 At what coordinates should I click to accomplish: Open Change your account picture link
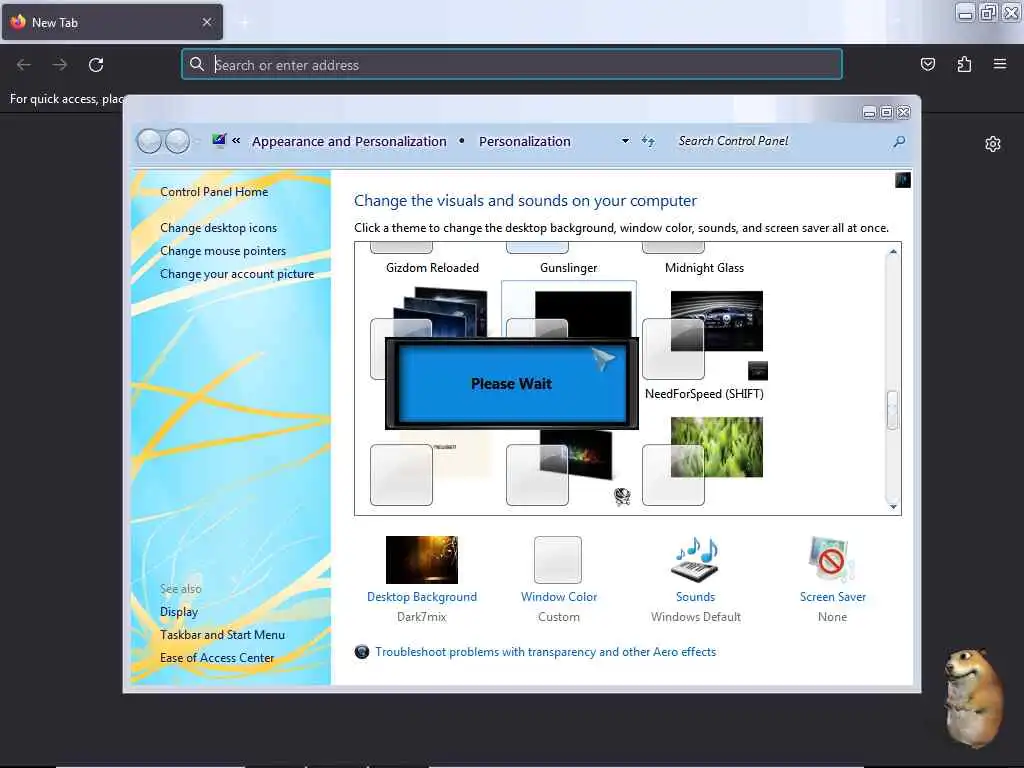[237, 274]
